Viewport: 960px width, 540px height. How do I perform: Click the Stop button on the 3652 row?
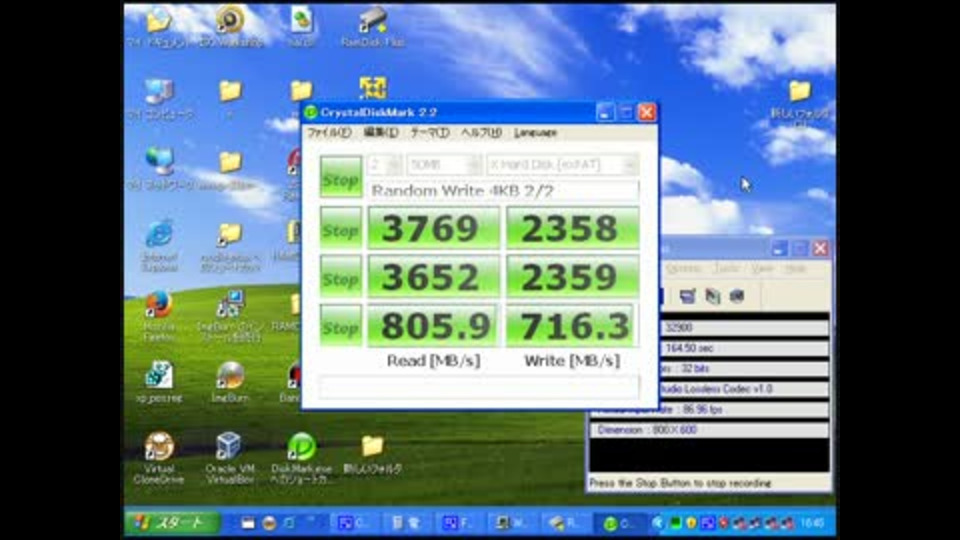340,277
